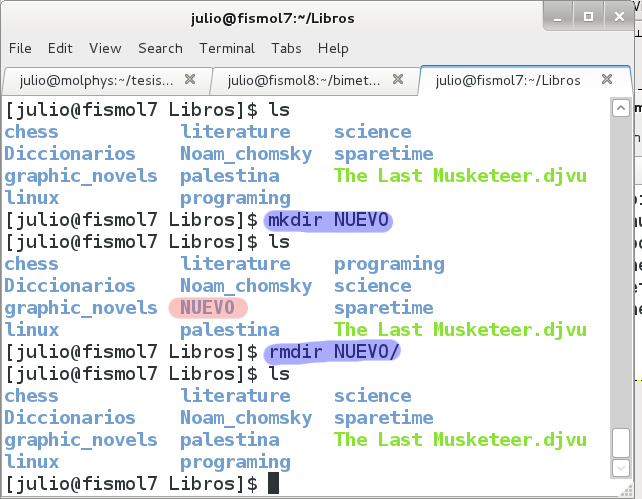Close the julio@fismol8 bimet tab
642x499 pixels.
(398, 80)
